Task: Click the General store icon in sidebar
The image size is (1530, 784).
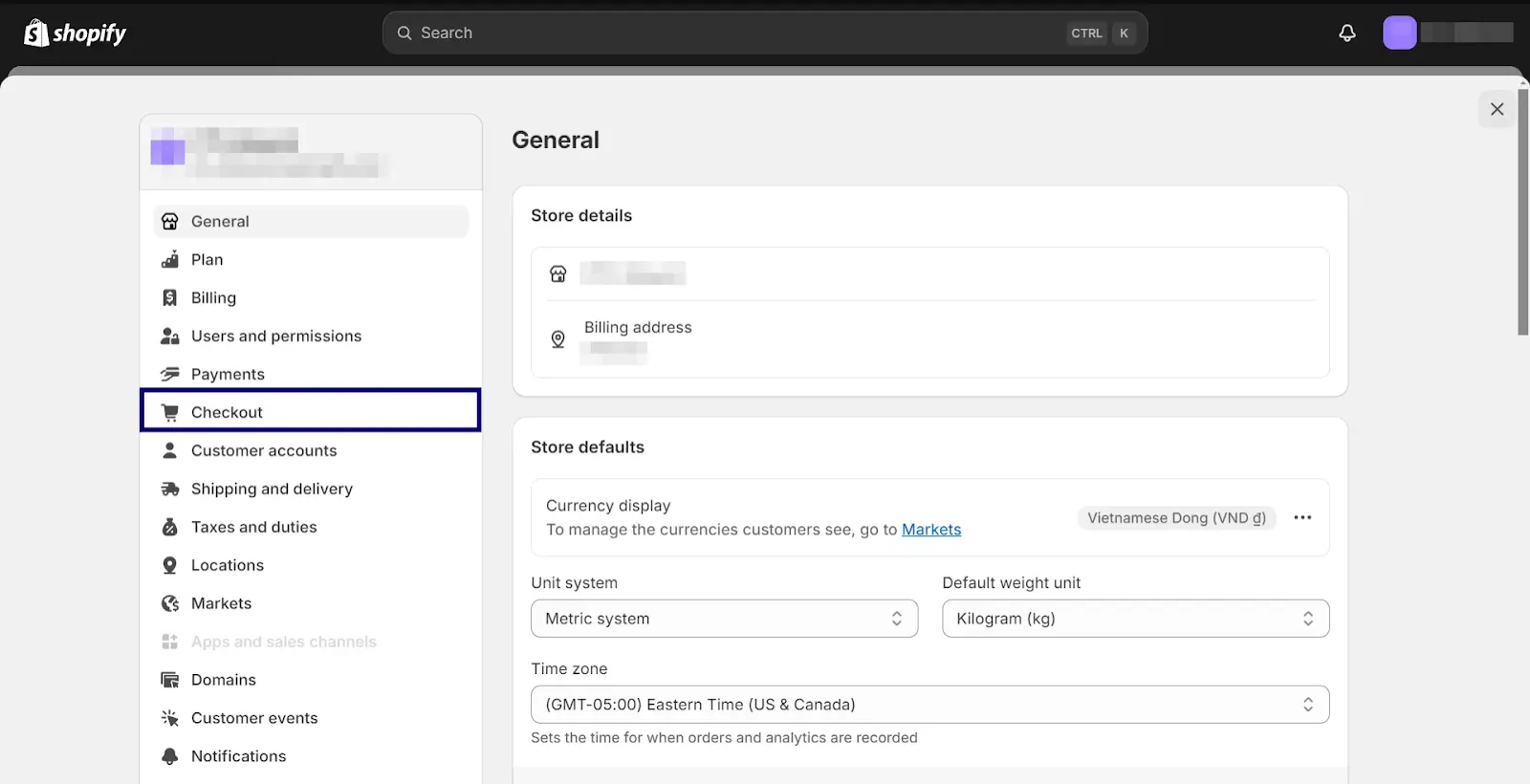Action: point(170,222)
